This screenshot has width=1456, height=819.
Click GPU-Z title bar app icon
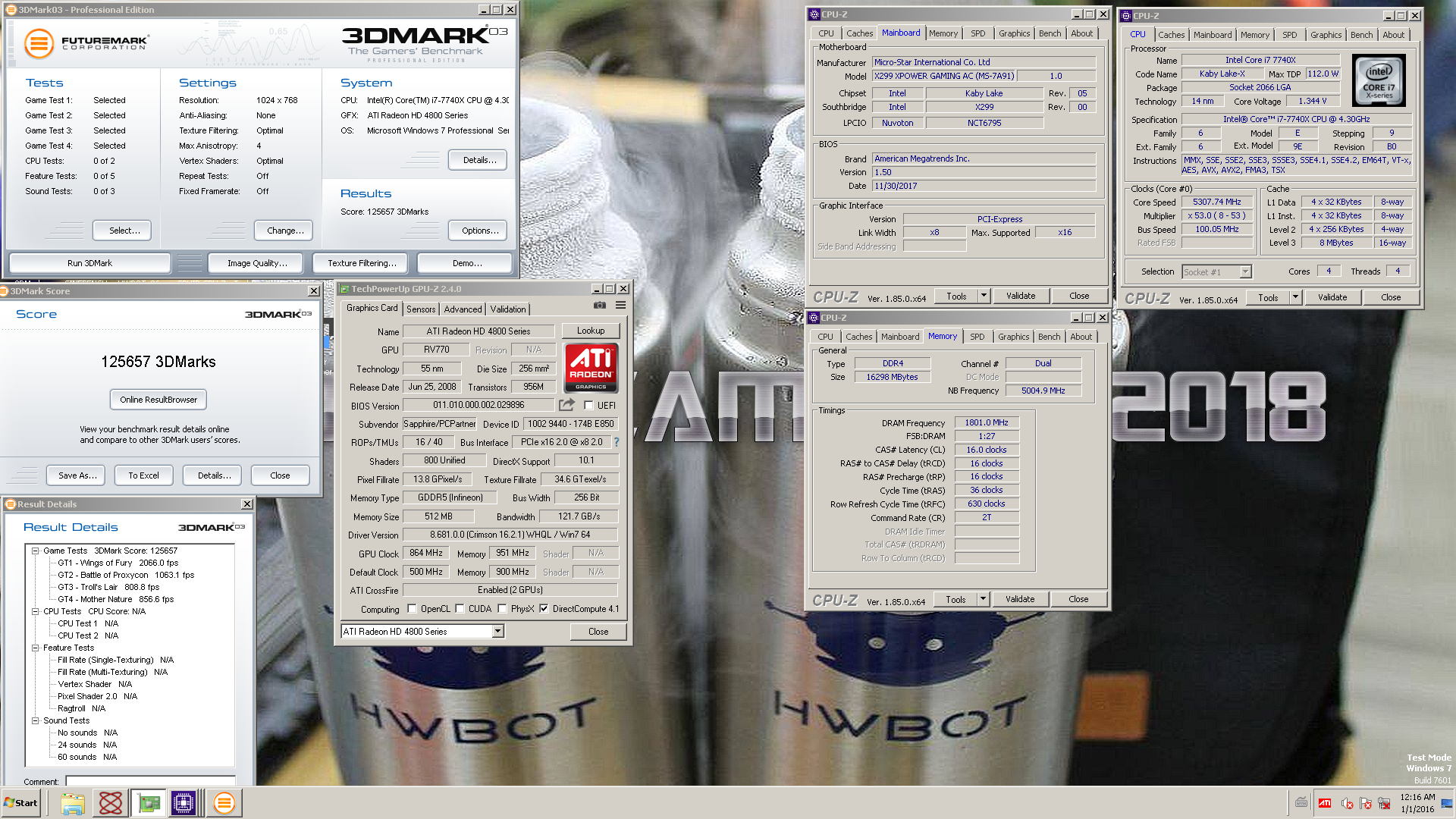(x=344, y=289)
